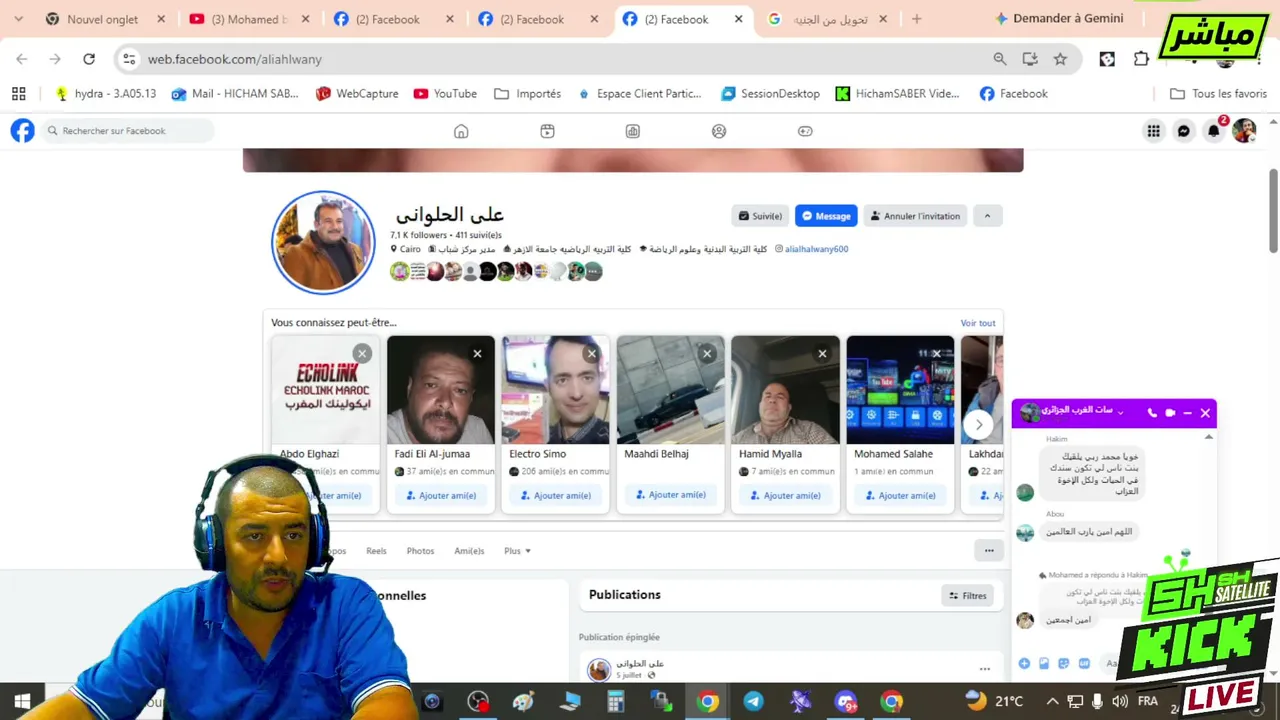This screenshot has height=720, width=1280.
Task: Add Hamid Myalla as a friend
Action: [x=785, y=496]
